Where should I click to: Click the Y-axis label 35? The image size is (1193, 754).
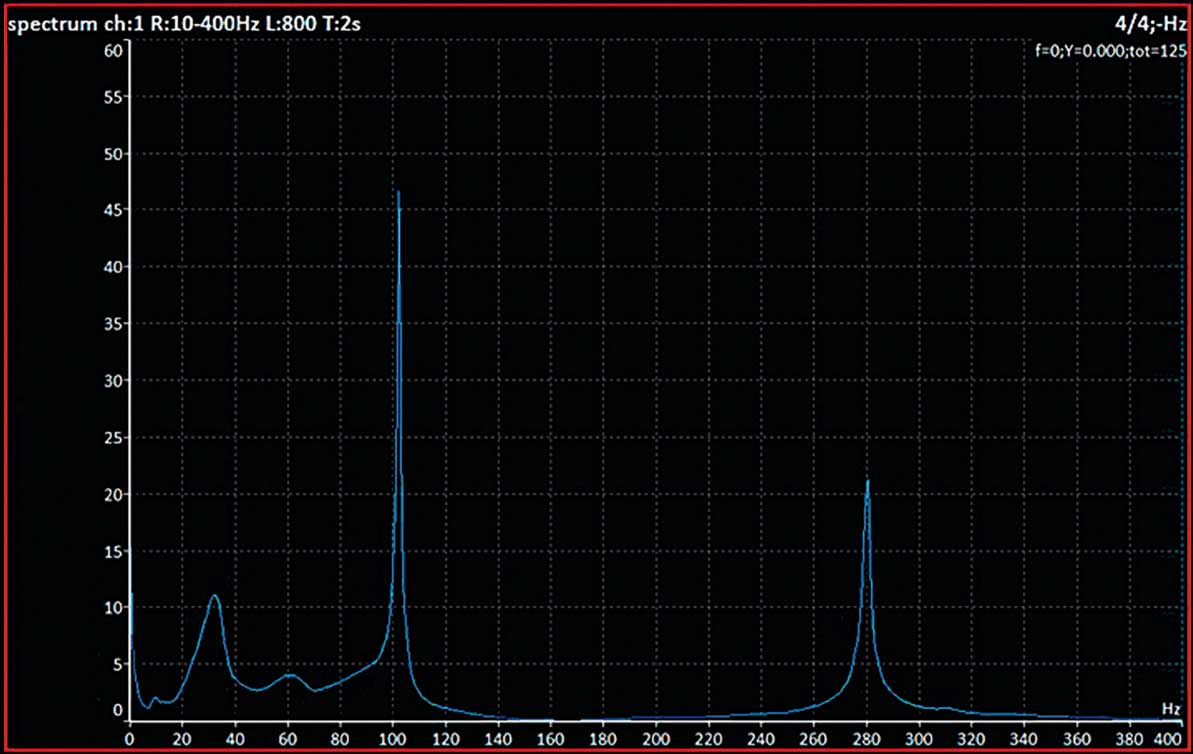coord(113,323)
